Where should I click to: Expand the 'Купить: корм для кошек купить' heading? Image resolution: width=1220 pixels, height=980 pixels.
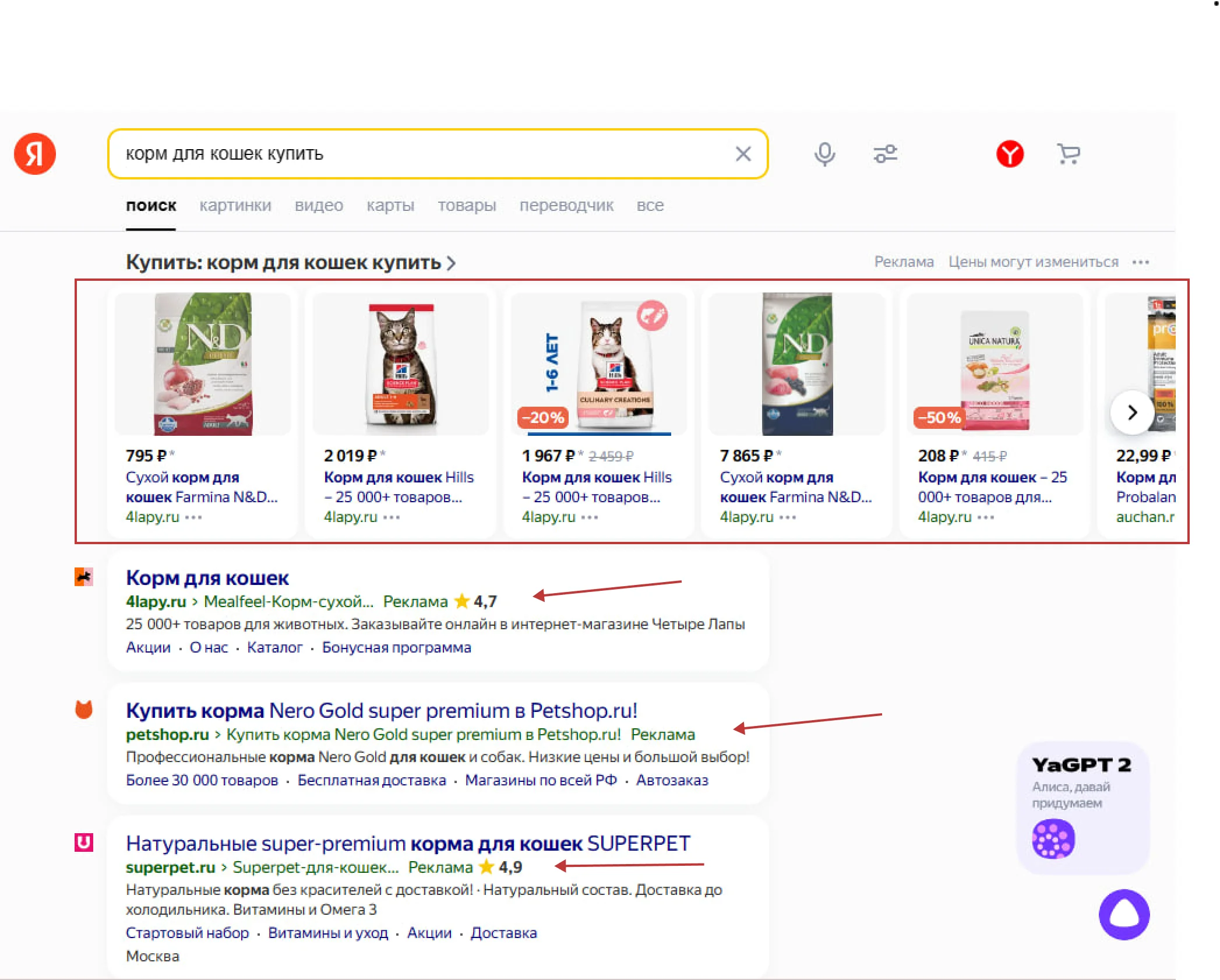[291, 263]
